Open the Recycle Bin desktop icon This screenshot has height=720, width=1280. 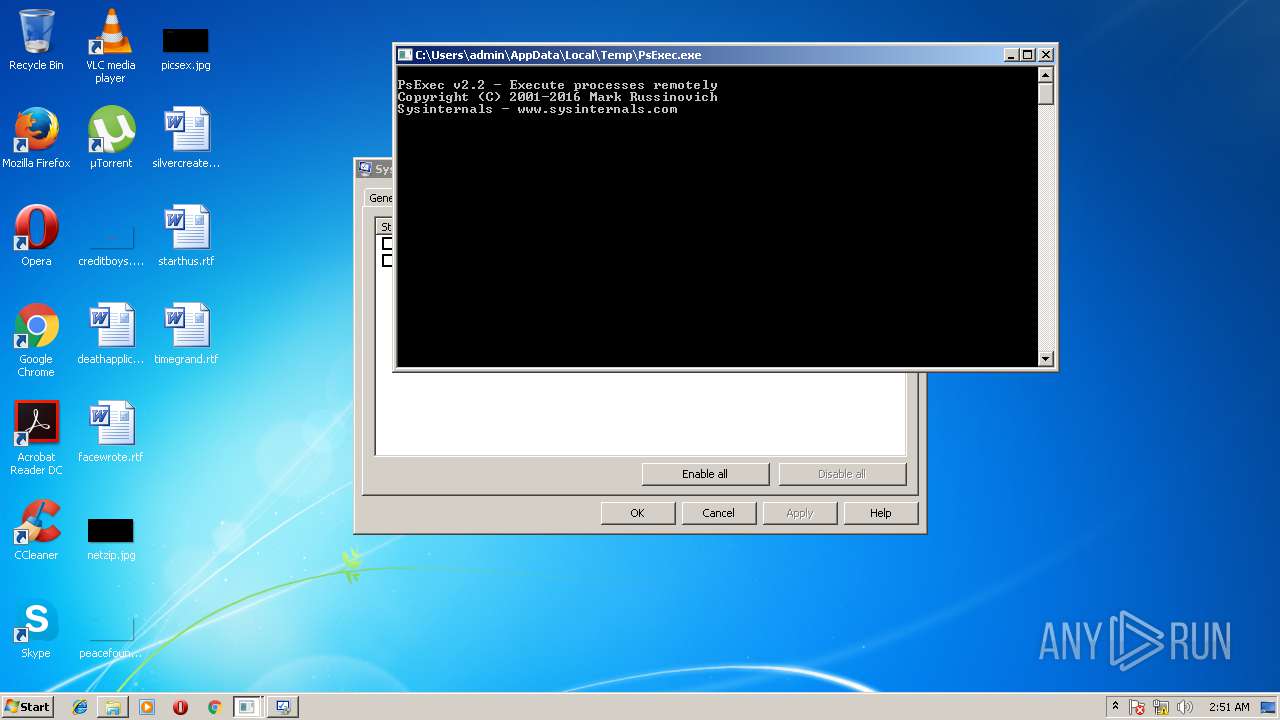pos(36,40)
